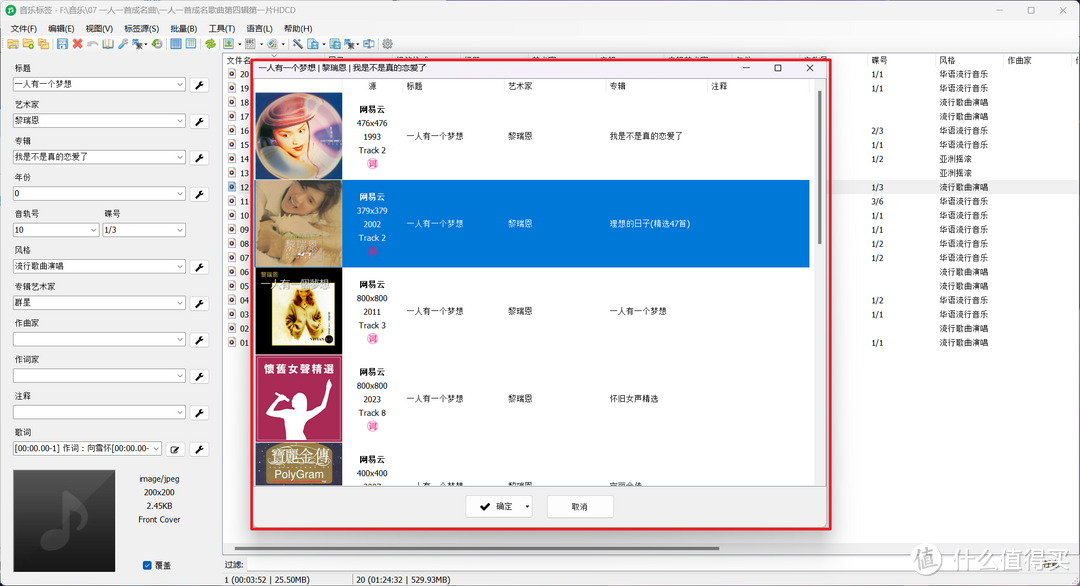
Task: Toggle the checkbox next to track 05 in the file list
Action: pyautogui.click(x=231, y=285)
